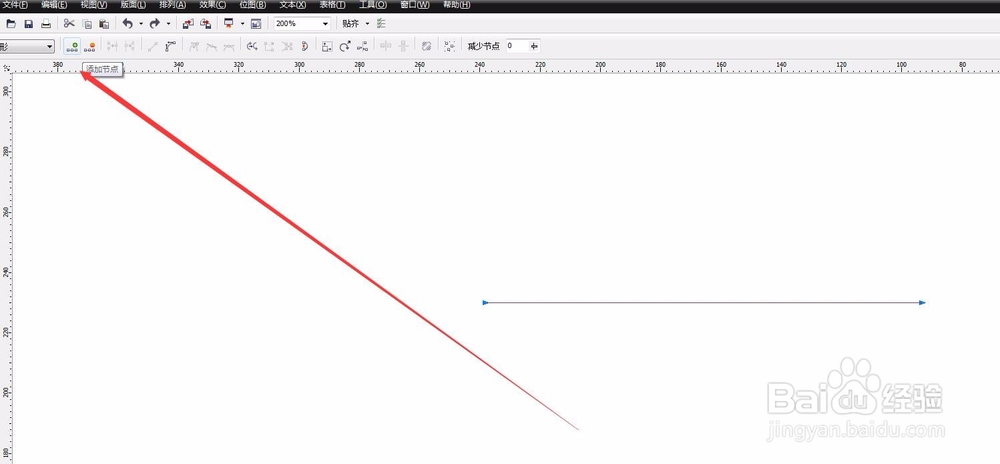Expand the application launcher dropdown arrow
1000x464 pixels.
242,24
